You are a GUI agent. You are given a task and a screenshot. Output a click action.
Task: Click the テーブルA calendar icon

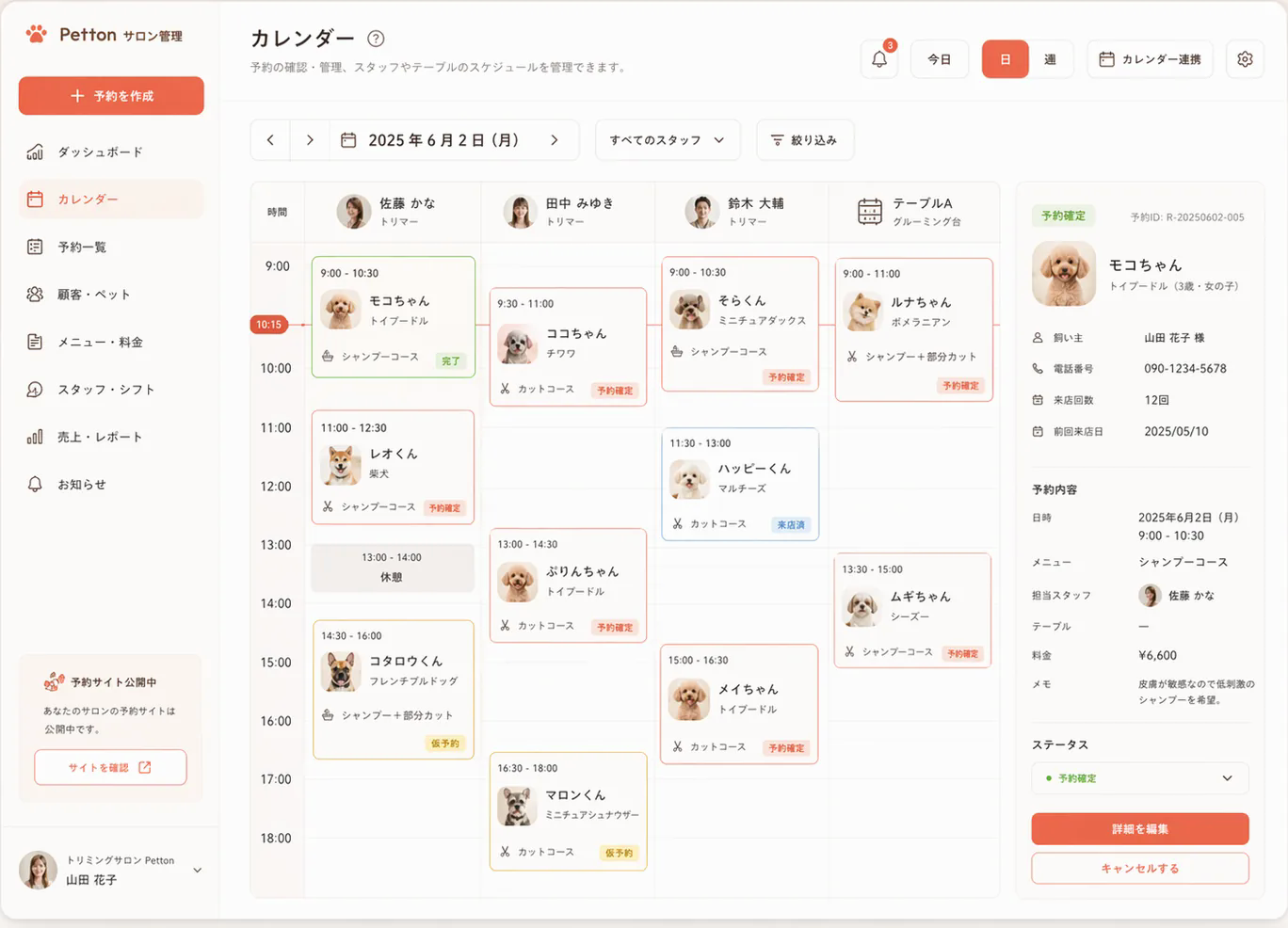[870, 211]
